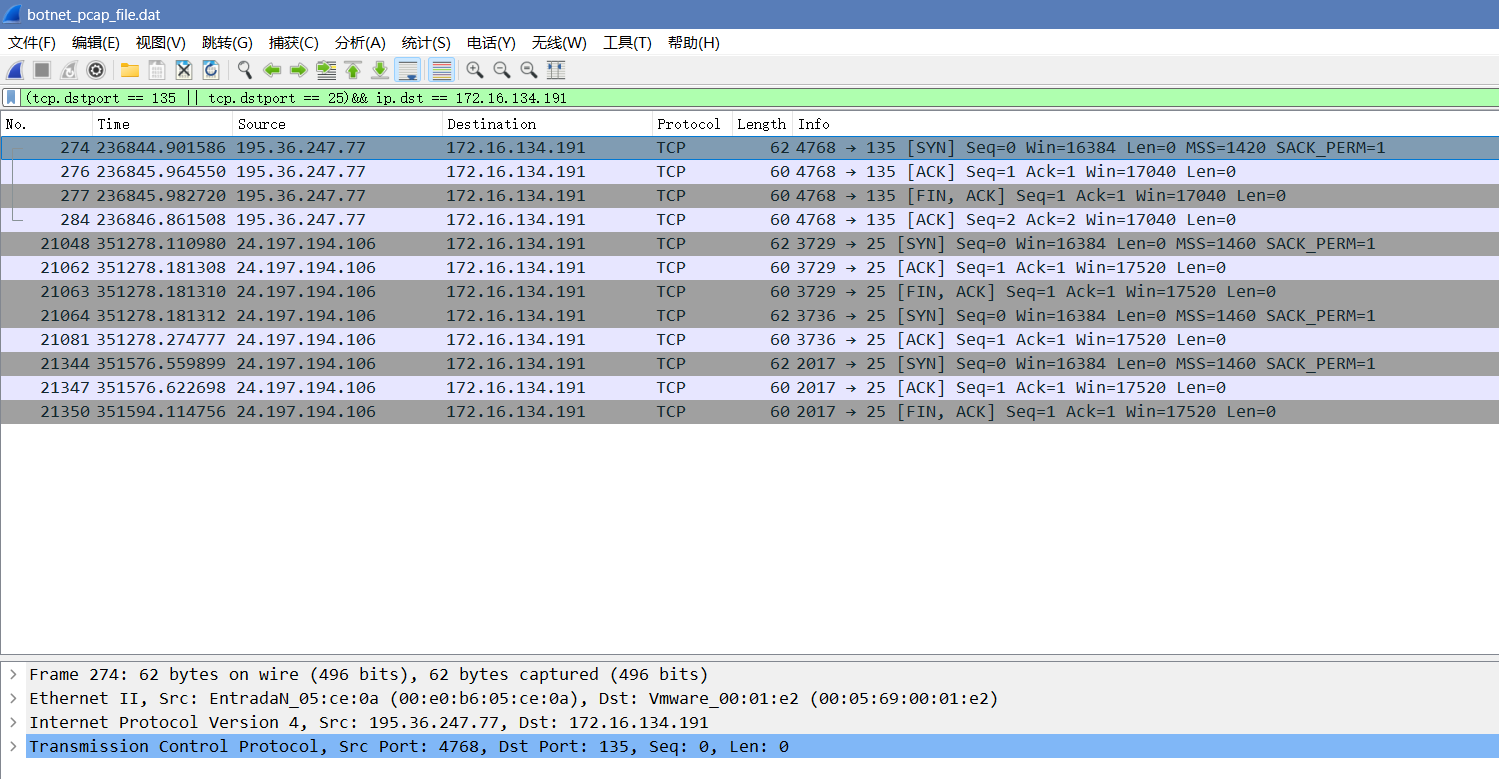This screenshot has width=1499, height=779.
Task: Click timestamp 351576.559899
Action: pyautogui.click(x=161, y=363)
